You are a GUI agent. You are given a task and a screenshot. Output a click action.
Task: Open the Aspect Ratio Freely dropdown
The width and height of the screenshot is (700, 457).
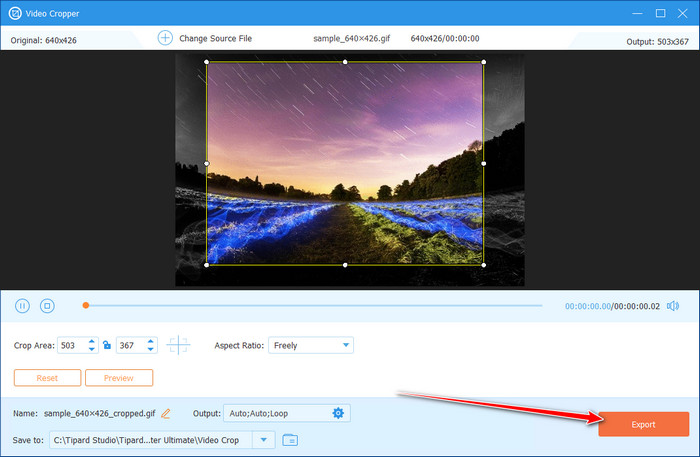[x=311, y=345]
